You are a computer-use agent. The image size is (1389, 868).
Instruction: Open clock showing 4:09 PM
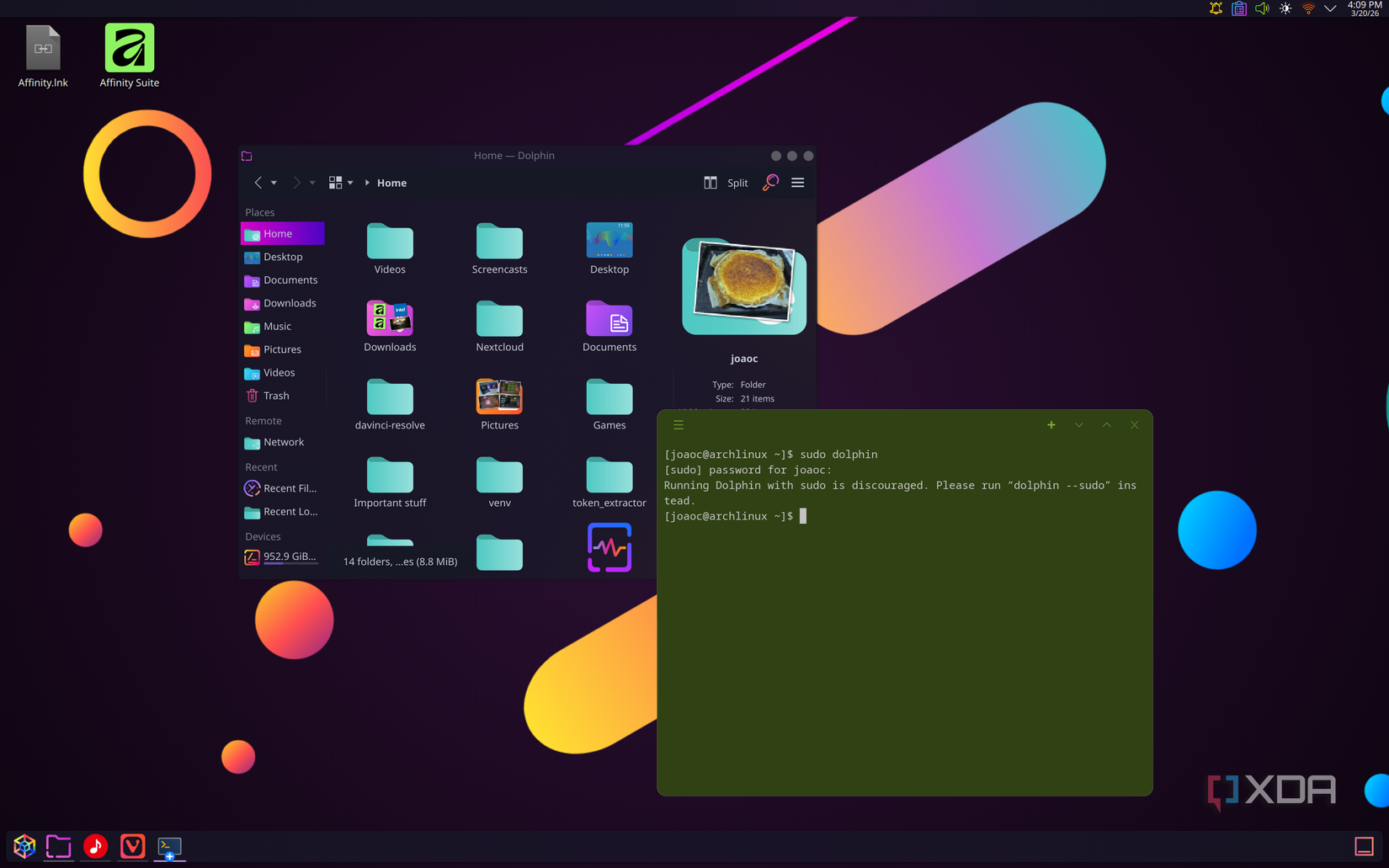tap(1365, 8)
